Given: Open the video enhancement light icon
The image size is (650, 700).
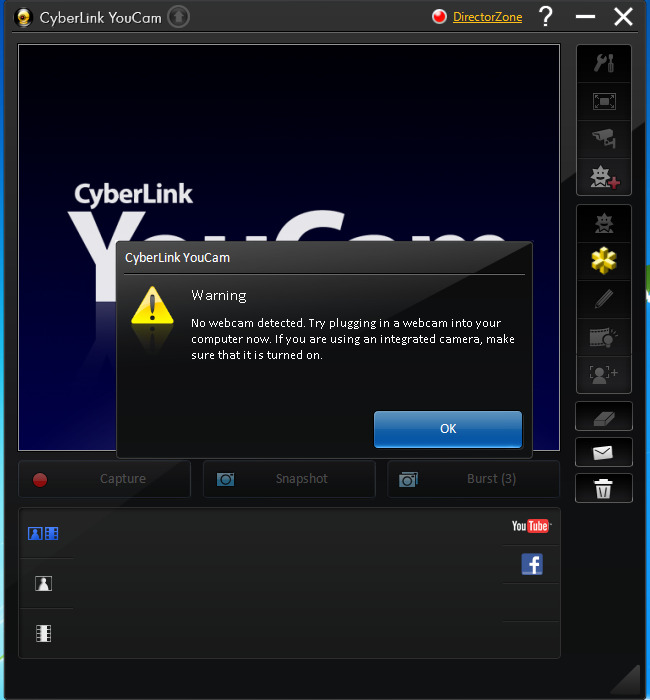Looking at the screenshot, I should pos(604,337).
